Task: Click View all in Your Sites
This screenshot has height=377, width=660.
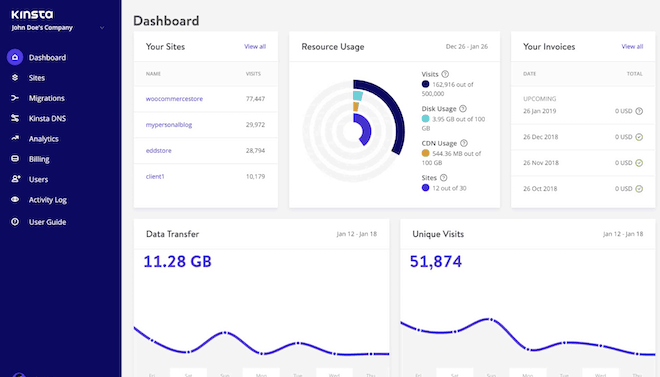Action: tap(255, 46)
